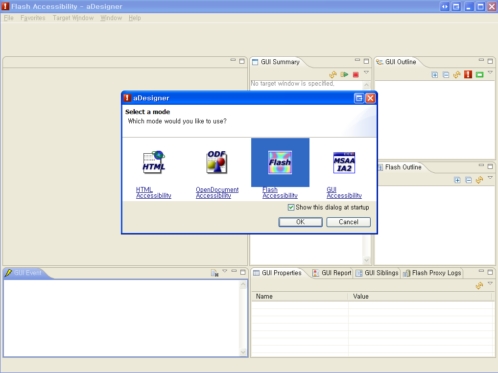Click GUI Summary scrollbar up arrow
This screenshot has width=498, height=373.
[x=366, y=85]
